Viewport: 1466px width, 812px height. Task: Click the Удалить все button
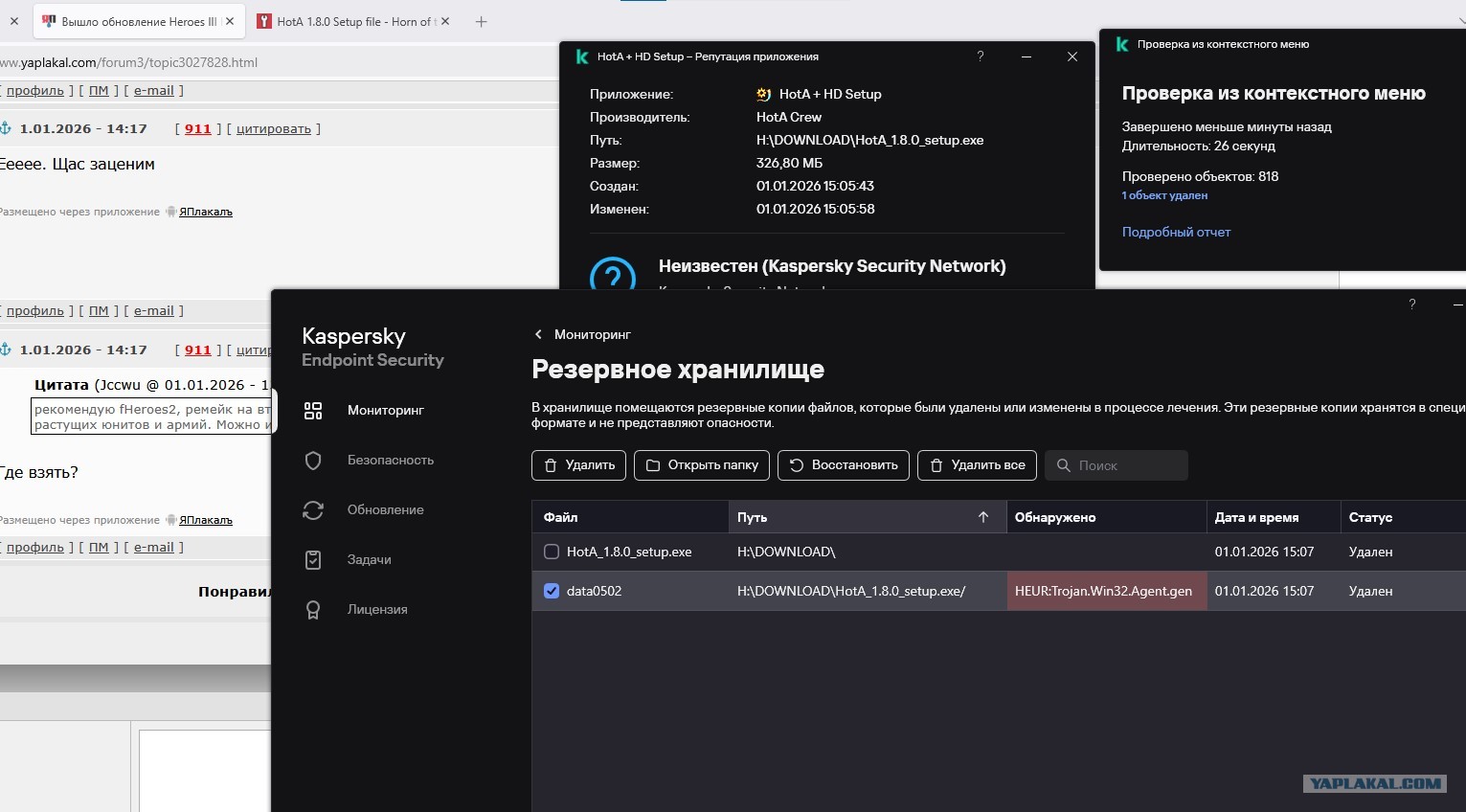(x=977, y=465)
